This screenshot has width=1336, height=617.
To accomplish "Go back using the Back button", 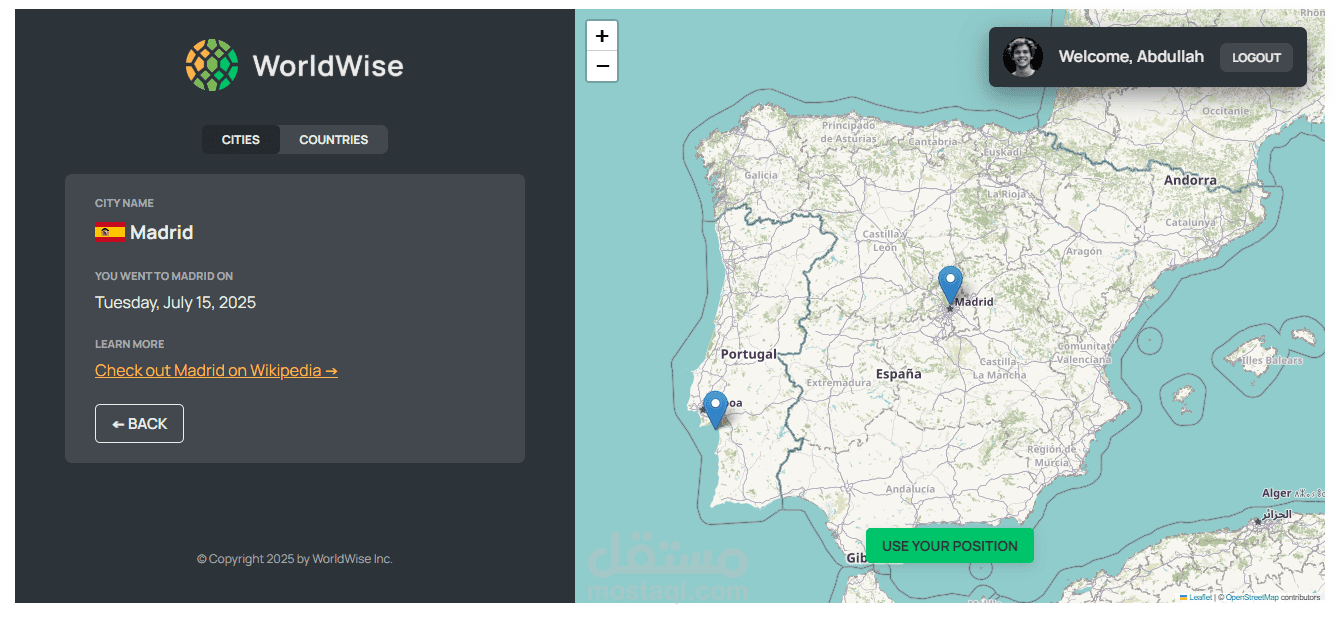I will pyautogui.click(x=139, y=423).
